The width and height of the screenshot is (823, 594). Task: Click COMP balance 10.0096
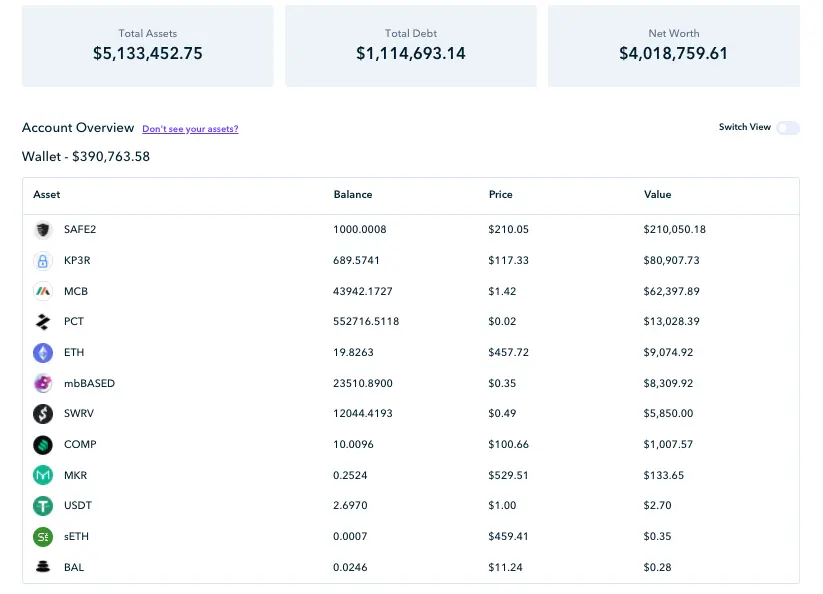coord(353,444)
